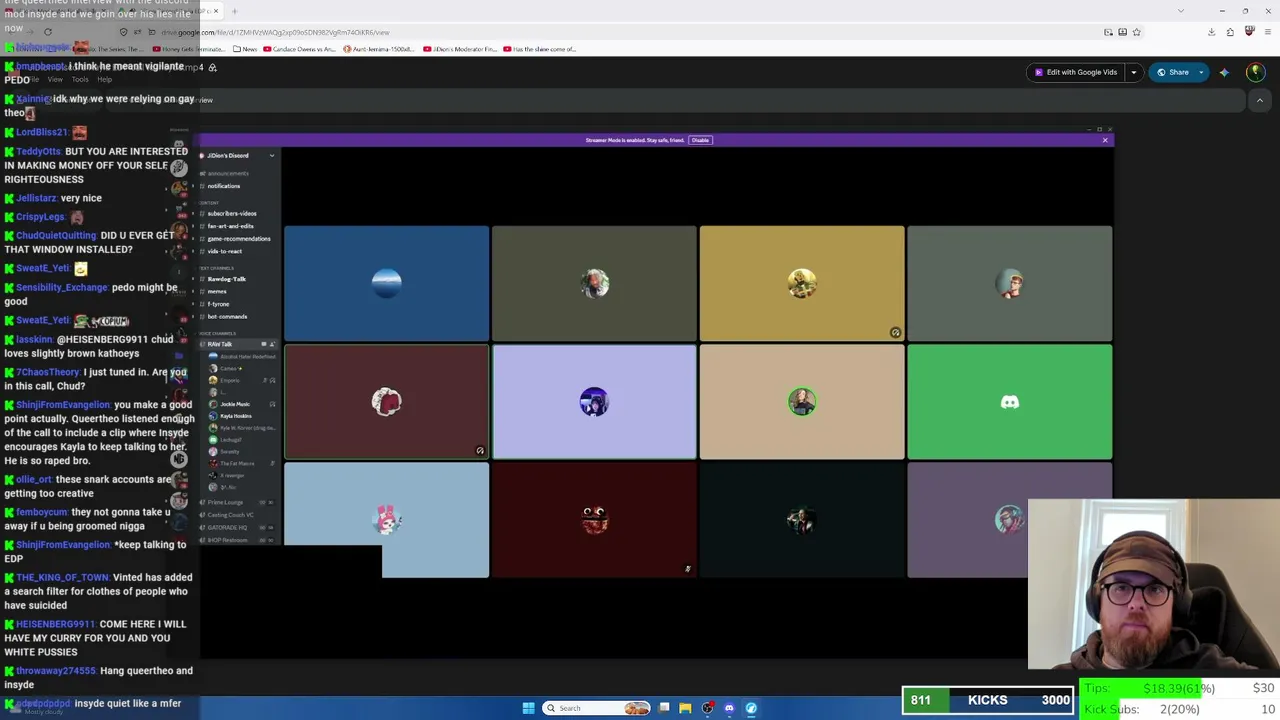Bookmark this page with the star icon
1280x720 pixels.
(1136, 32)
